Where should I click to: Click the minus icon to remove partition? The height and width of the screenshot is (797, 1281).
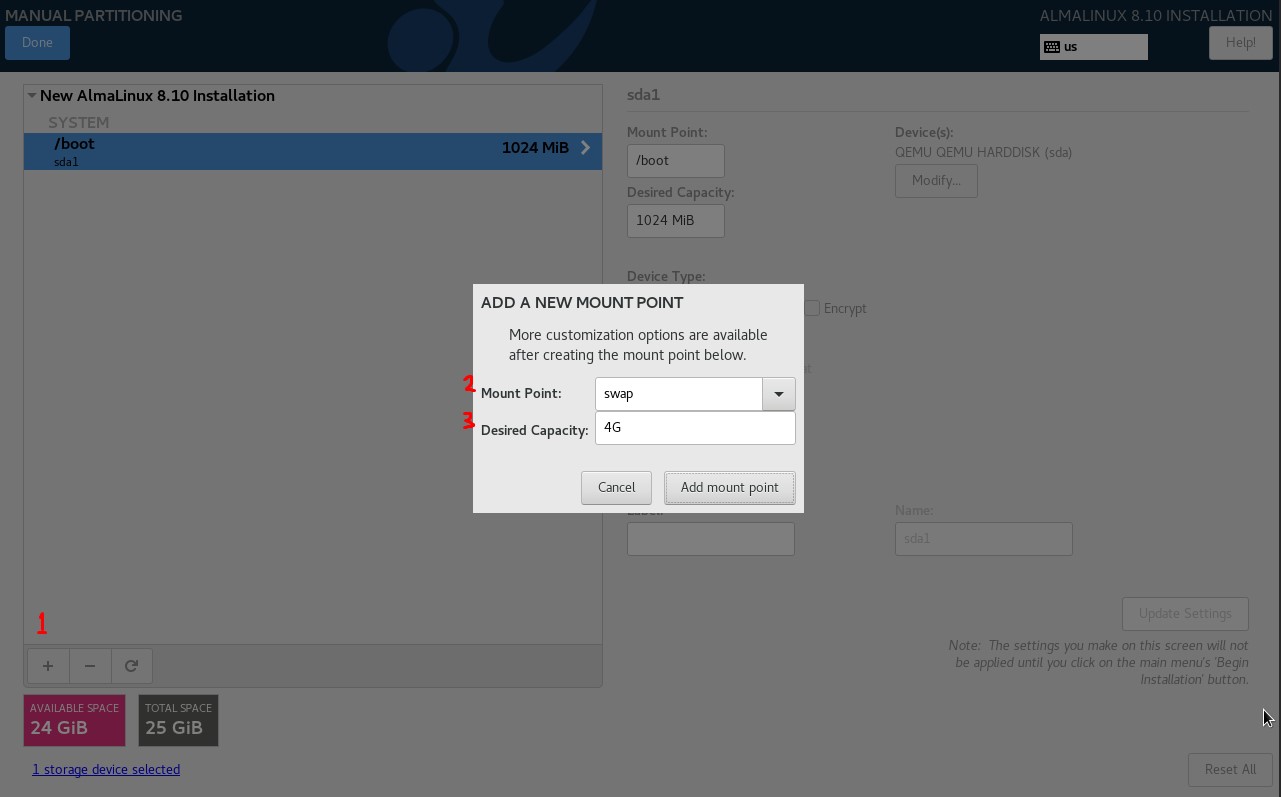pyautogui.click(x=89, y=666)
